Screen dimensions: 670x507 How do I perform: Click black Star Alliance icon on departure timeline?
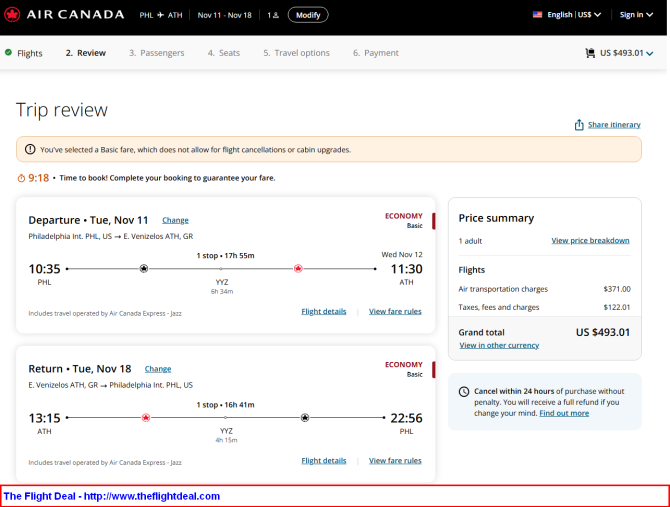[x=144, y=269]
